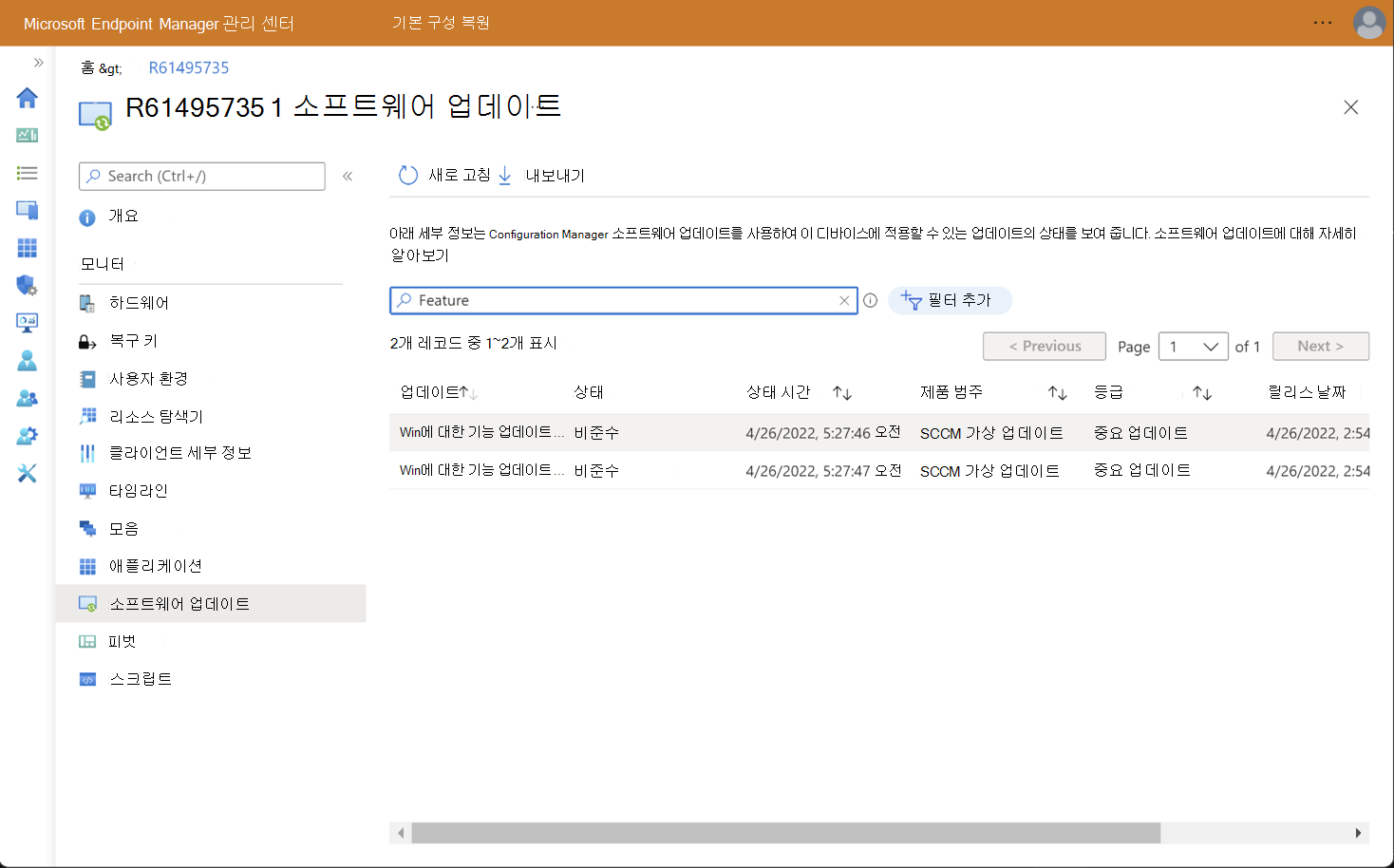The height and width of the screenshot is (868, 1394).
Task: Open Troubleshooting tools icon
Action: pos(27,473)
